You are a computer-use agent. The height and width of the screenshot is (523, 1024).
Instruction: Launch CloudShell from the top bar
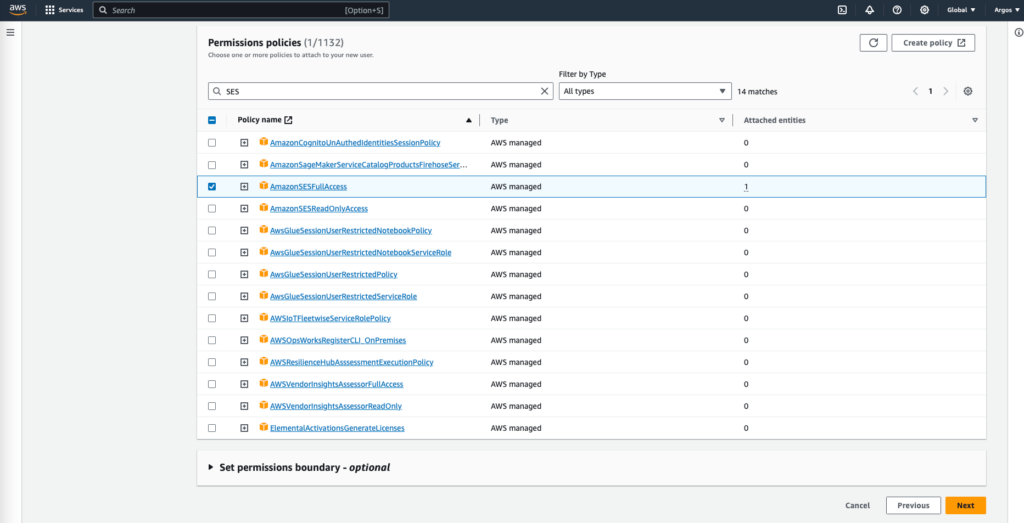coord(842,10)
